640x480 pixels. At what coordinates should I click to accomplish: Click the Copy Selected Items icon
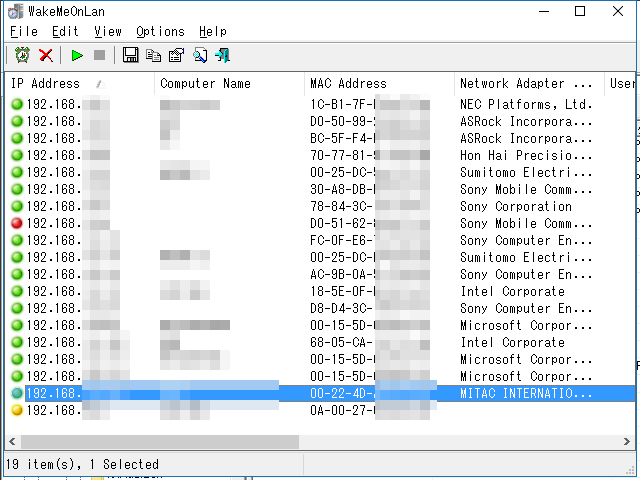153,55
